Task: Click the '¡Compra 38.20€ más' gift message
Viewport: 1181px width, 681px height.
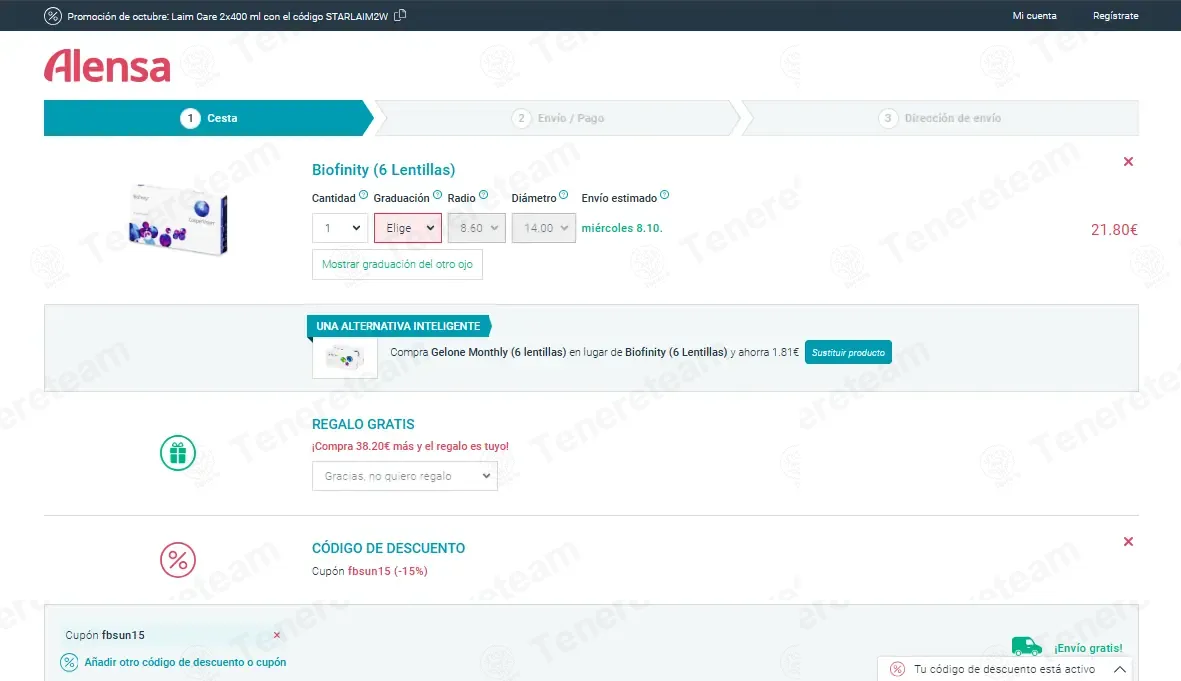Action: [x=410, y=446]
